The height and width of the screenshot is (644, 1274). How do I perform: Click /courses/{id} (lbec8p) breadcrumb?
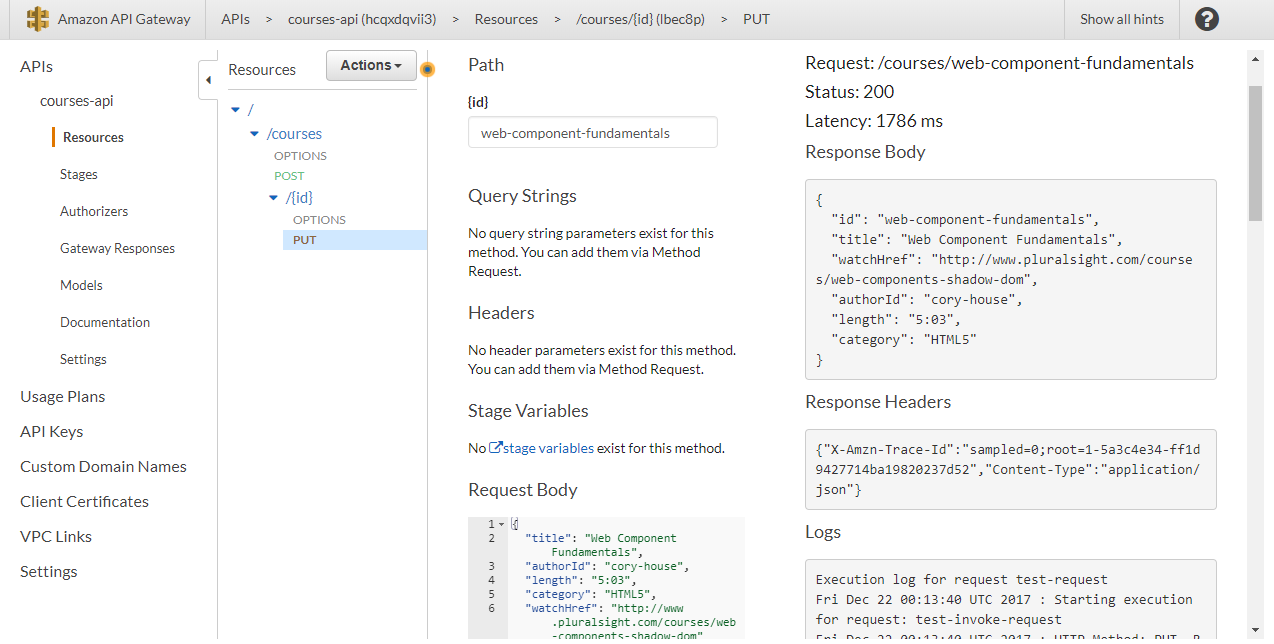(x=640, y=19)
